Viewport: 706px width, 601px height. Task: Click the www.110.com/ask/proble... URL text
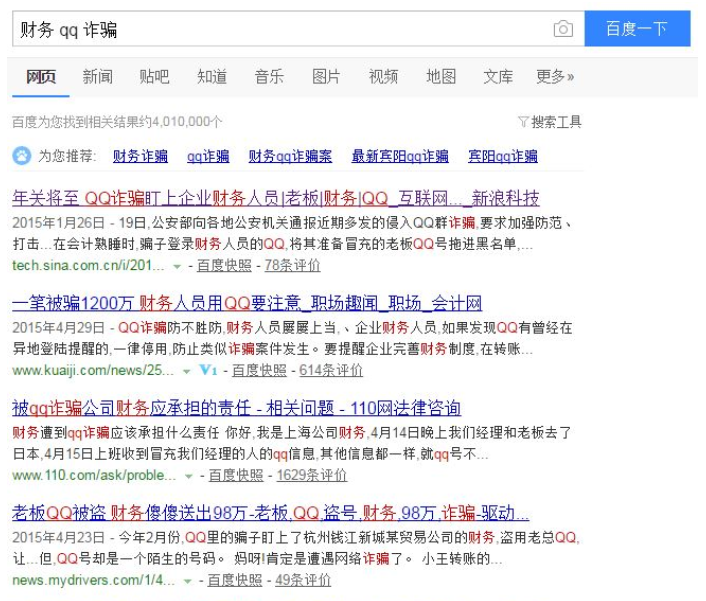pyautogui.click(x=94, y=475)
